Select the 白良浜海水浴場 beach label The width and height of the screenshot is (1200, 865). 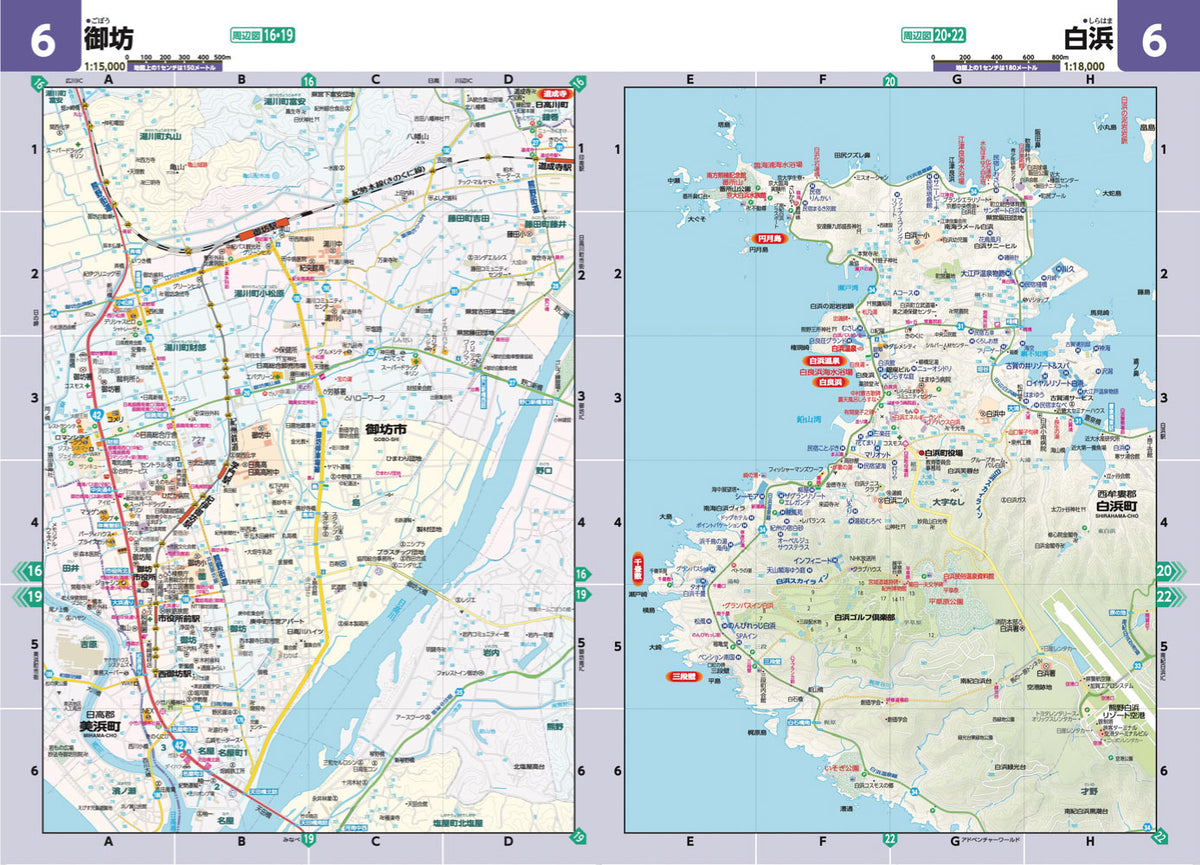coord(826,371)
